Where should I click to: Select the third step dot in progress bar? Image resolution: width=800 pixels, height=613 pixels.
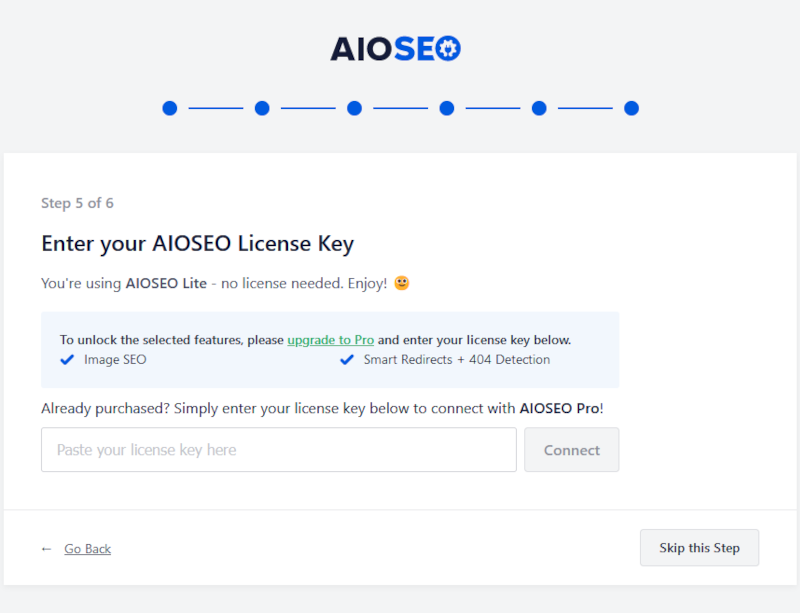355,108
